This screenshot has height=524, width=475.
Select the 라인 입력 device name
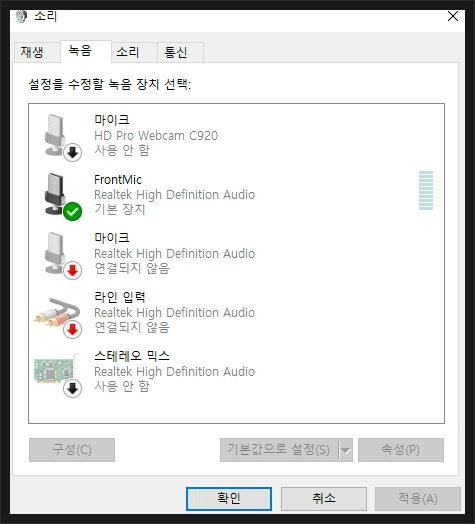(x=120, y=297)
